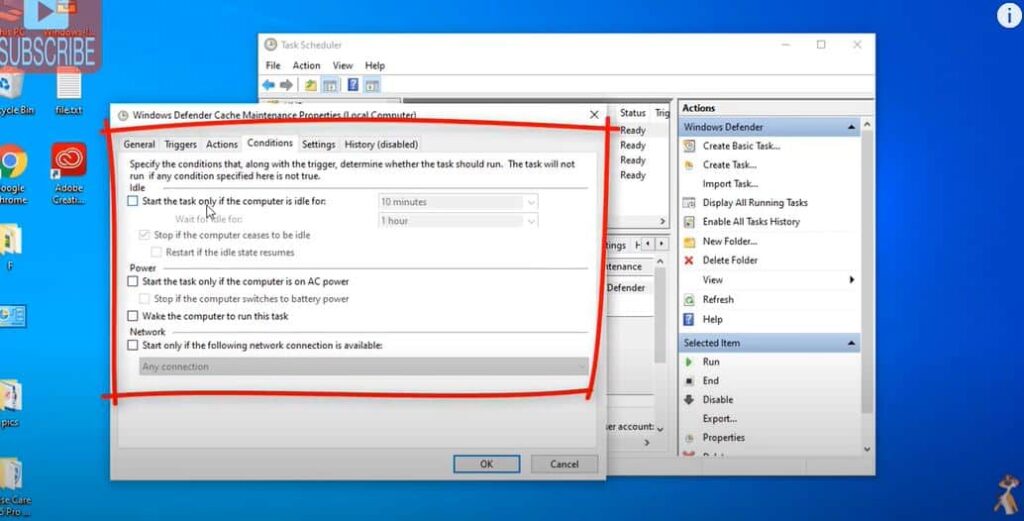Screen dimensions: 1024x521
Task: Click the Help icon in Actions pane
Action: tap(688, 320)
